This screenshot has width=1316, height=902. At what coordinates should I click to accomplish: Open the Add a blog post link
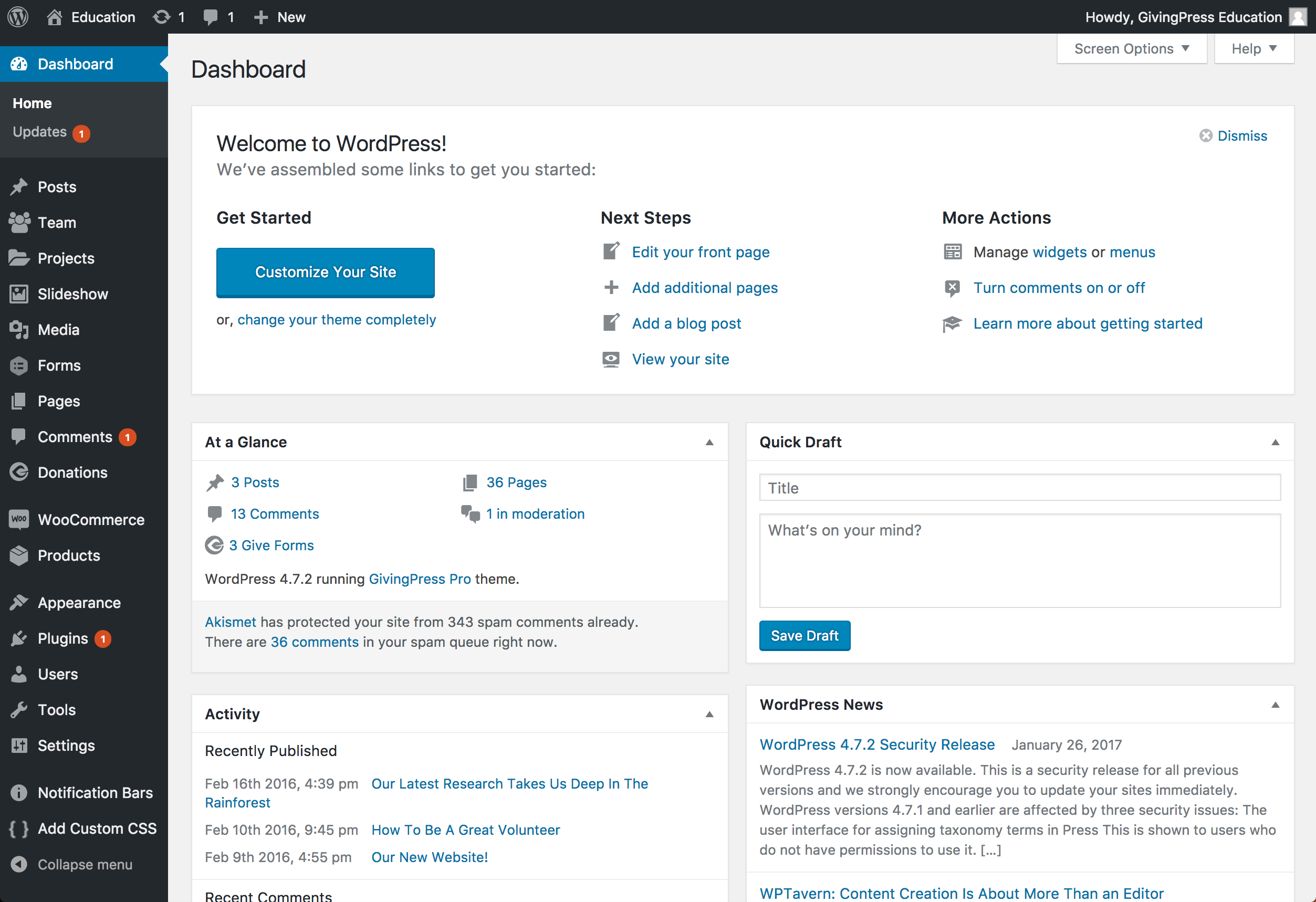point(686,323)
